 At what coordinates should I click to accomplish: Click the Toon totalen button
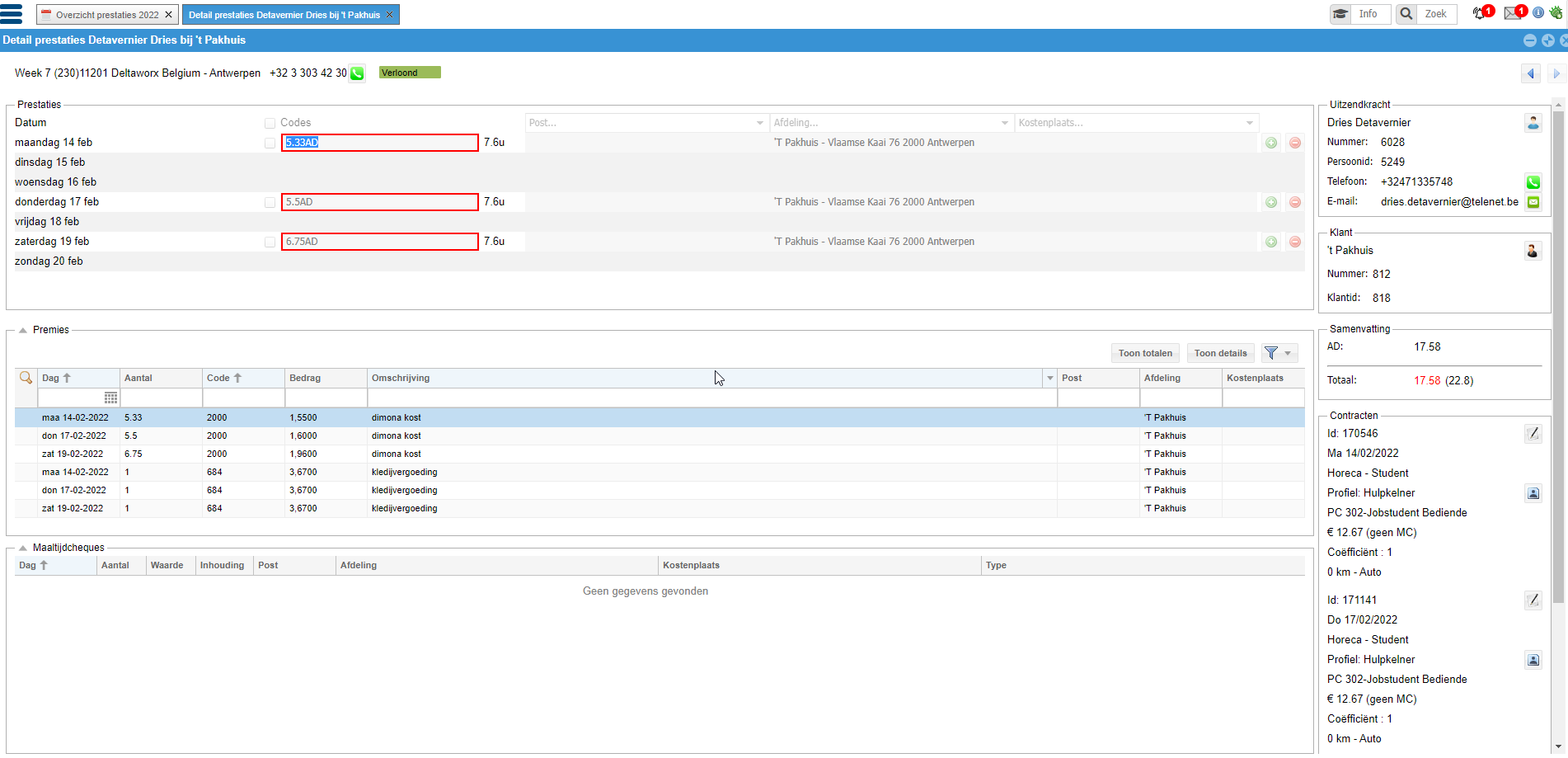(x=1145, y=353)
